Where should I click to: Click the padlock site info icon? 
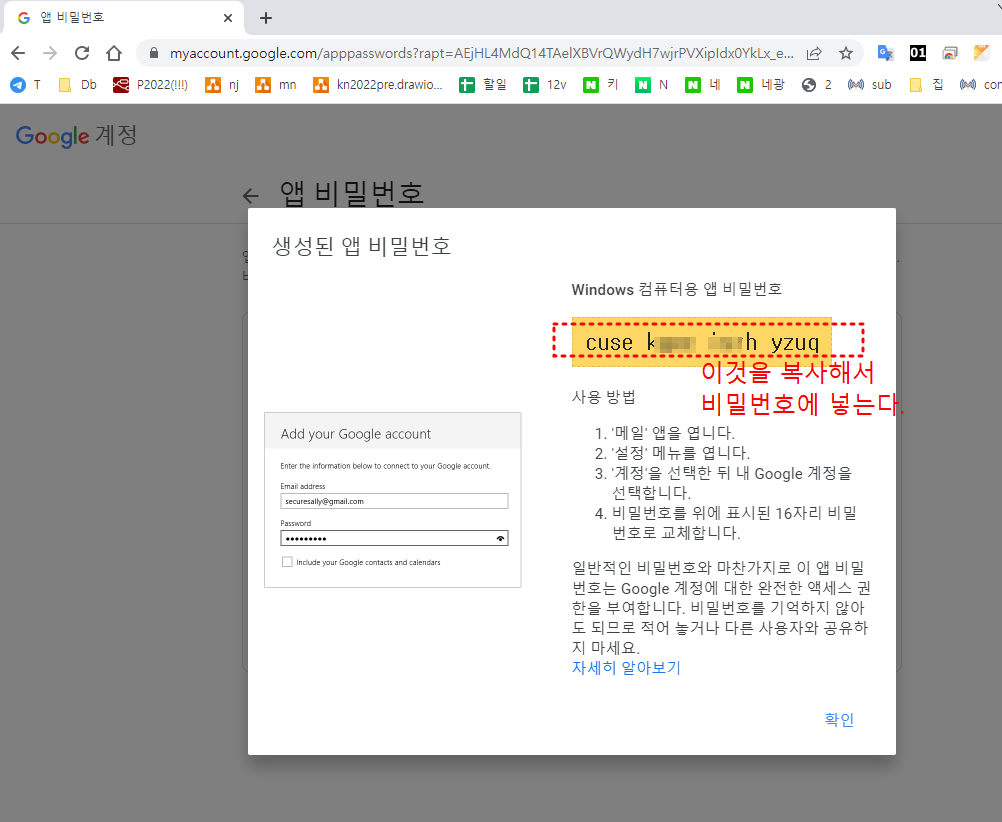[153, 53]
